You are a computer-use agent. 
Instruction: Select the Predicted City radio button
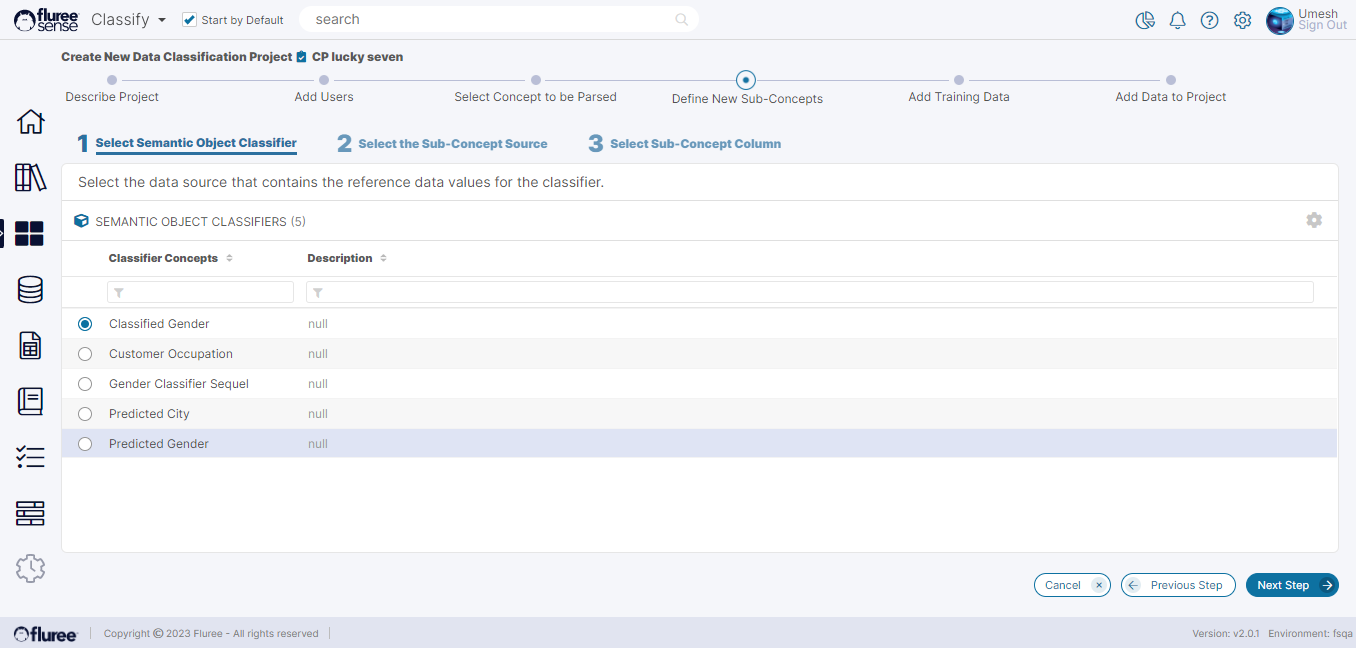tap(85, 414)
